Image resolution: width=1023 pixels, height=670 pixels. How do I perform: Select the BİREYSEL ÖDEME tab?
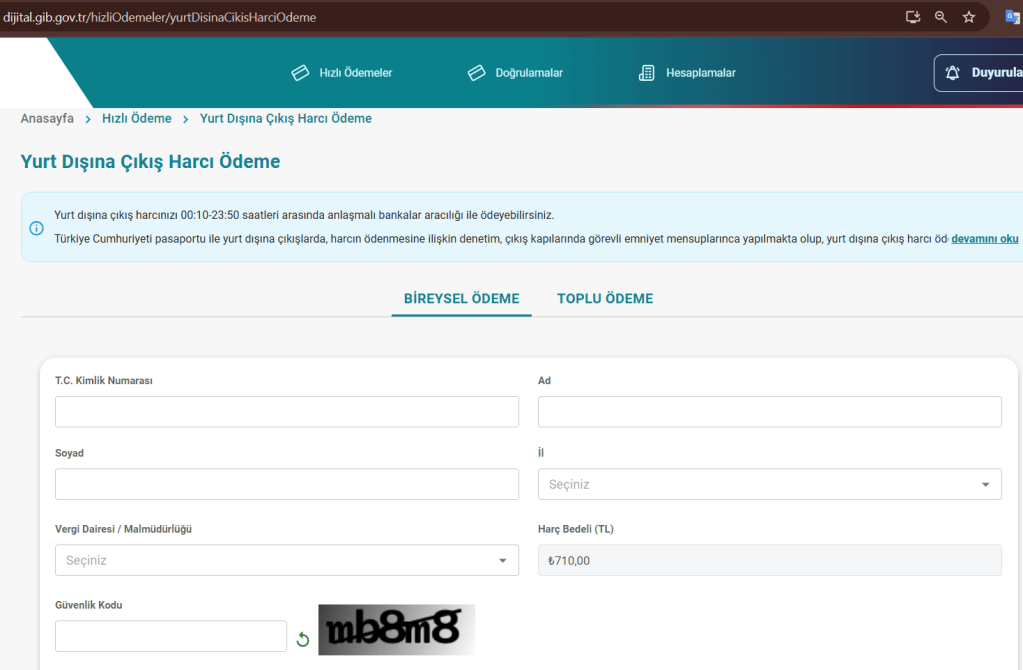[461, 299]
